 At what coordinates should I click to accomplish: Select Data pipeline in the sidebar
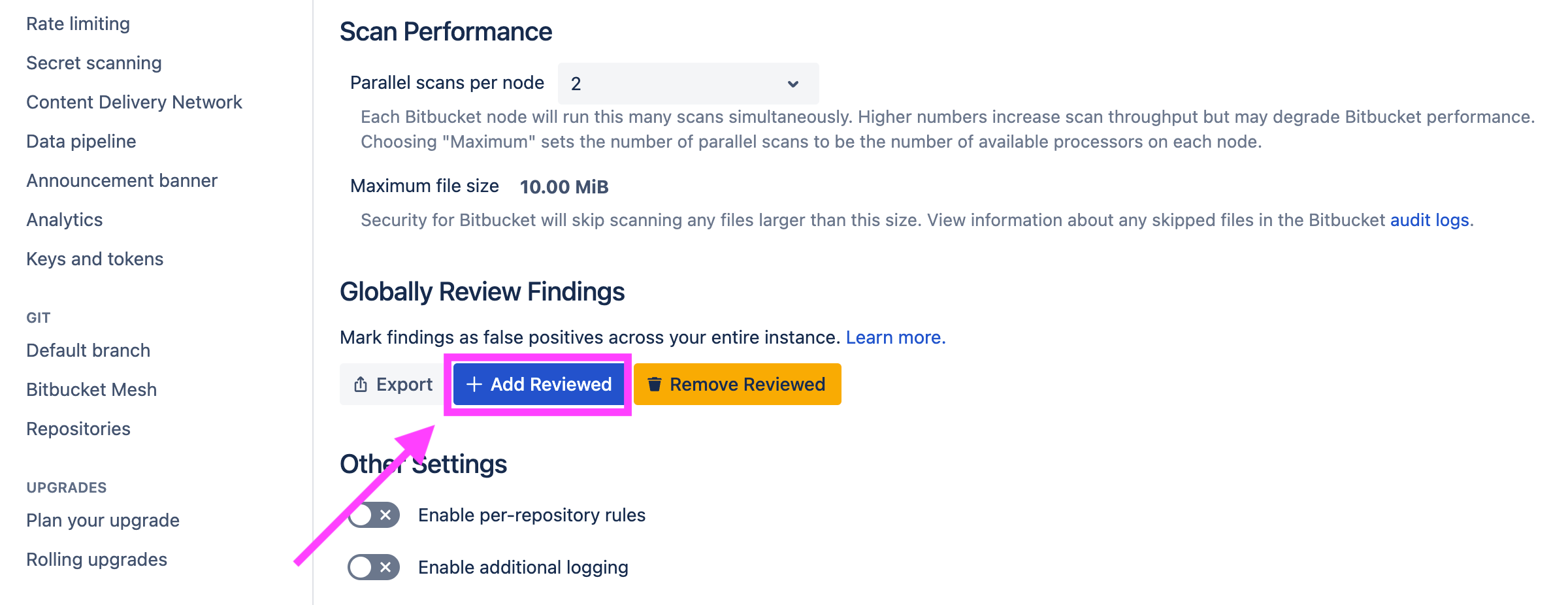(x=80, y=141)
